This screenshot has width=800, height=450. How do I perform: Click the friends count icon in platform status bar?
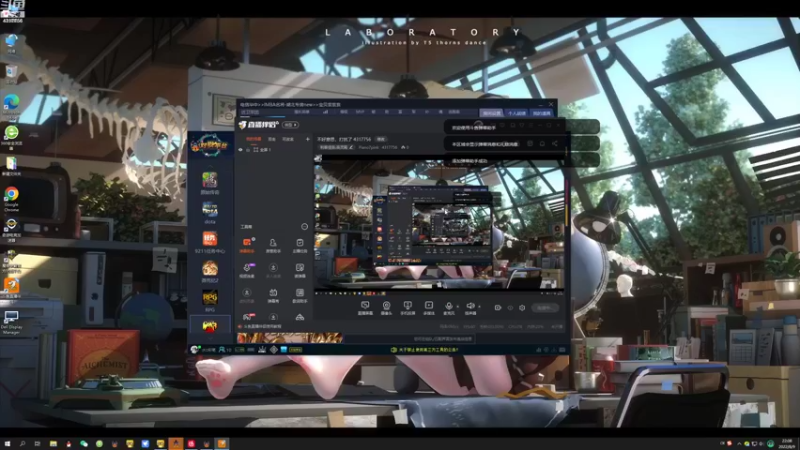pyautogui.click(x=225, y=350)
